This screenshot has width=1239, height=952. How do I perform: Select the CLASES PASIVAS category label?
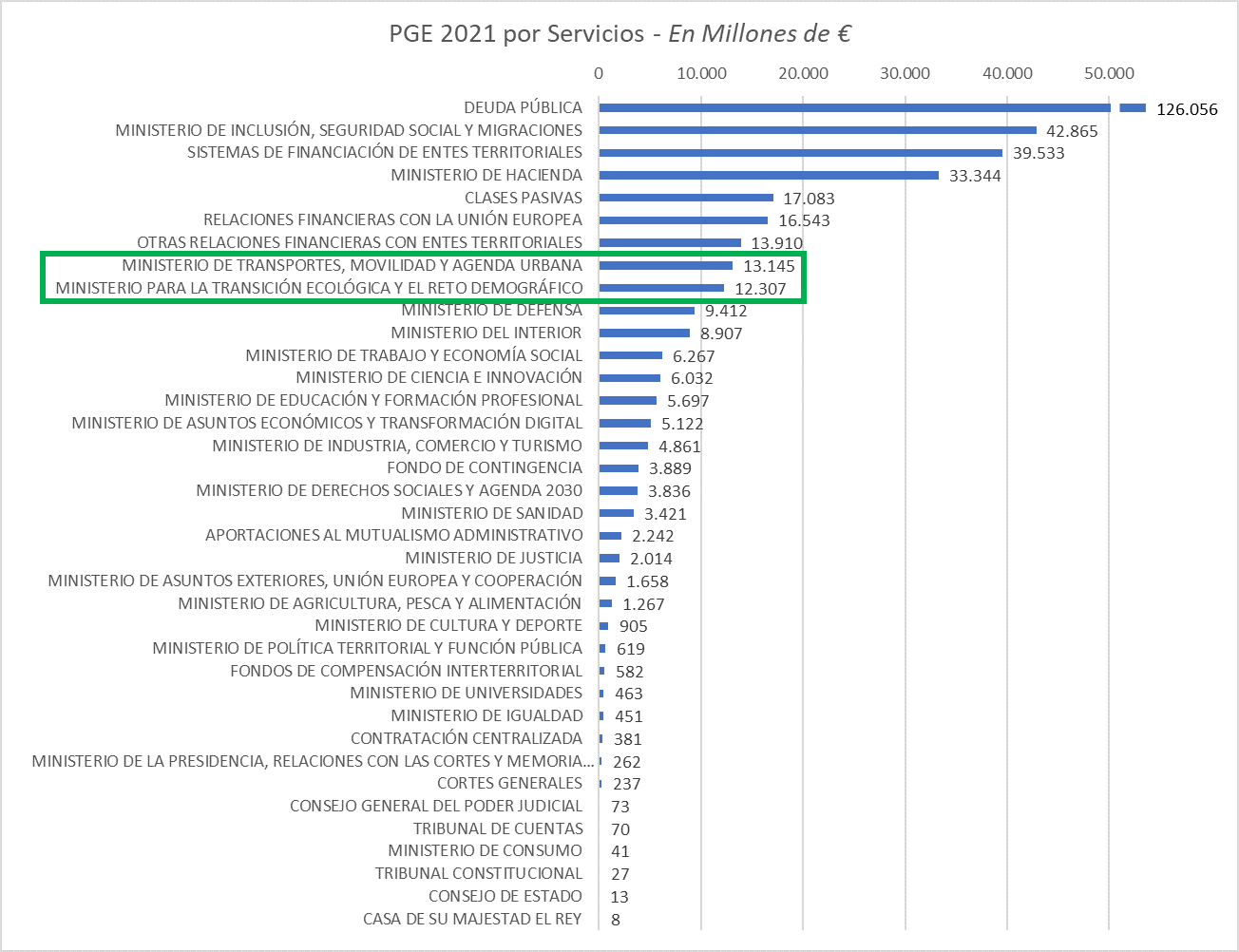tap(523, 198)
